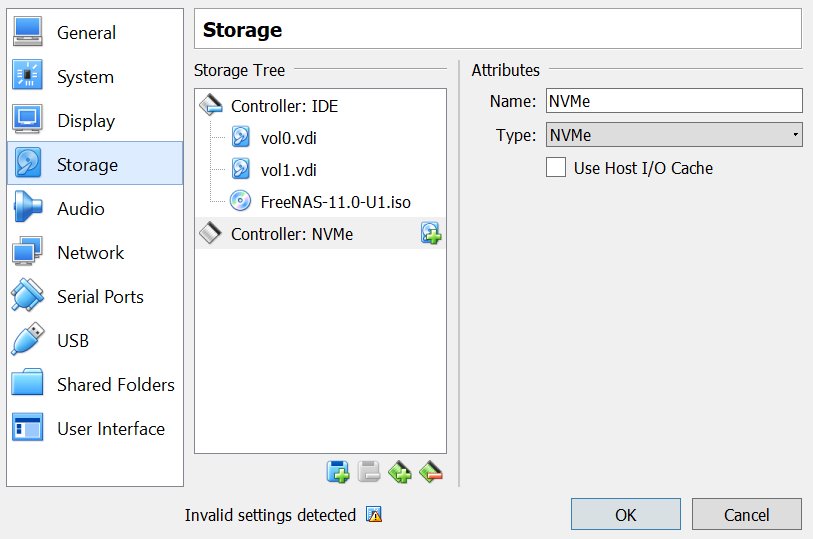Click the greyed remove controller icon
Viewport: 813px width, 539px height.
[369, 472]
